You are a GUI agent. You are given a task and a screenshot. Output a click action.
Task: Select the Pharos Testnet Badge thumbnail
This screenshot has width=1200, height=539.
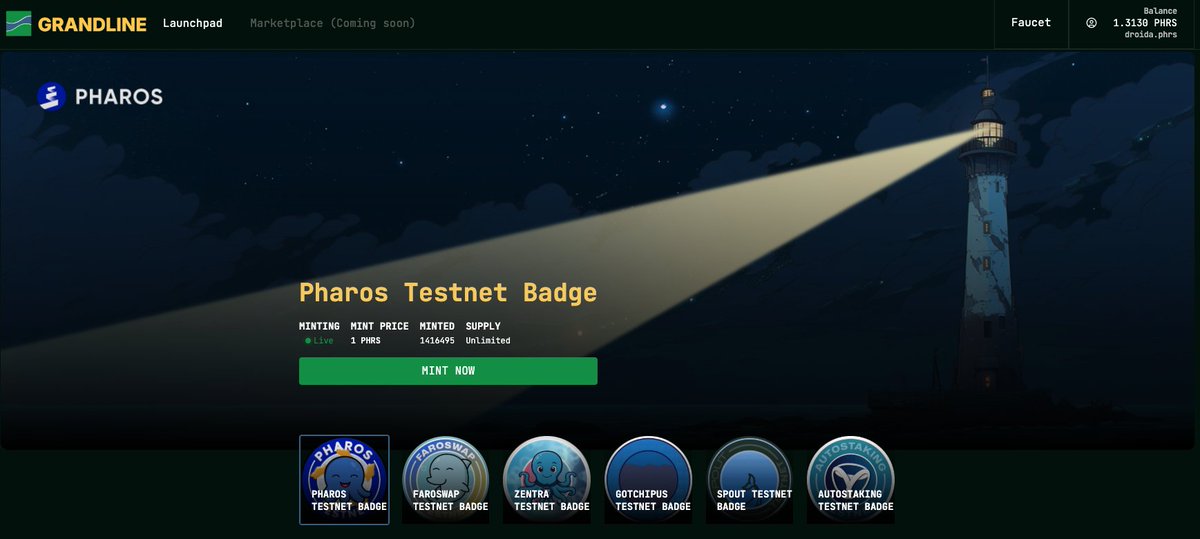coord(344,479)
